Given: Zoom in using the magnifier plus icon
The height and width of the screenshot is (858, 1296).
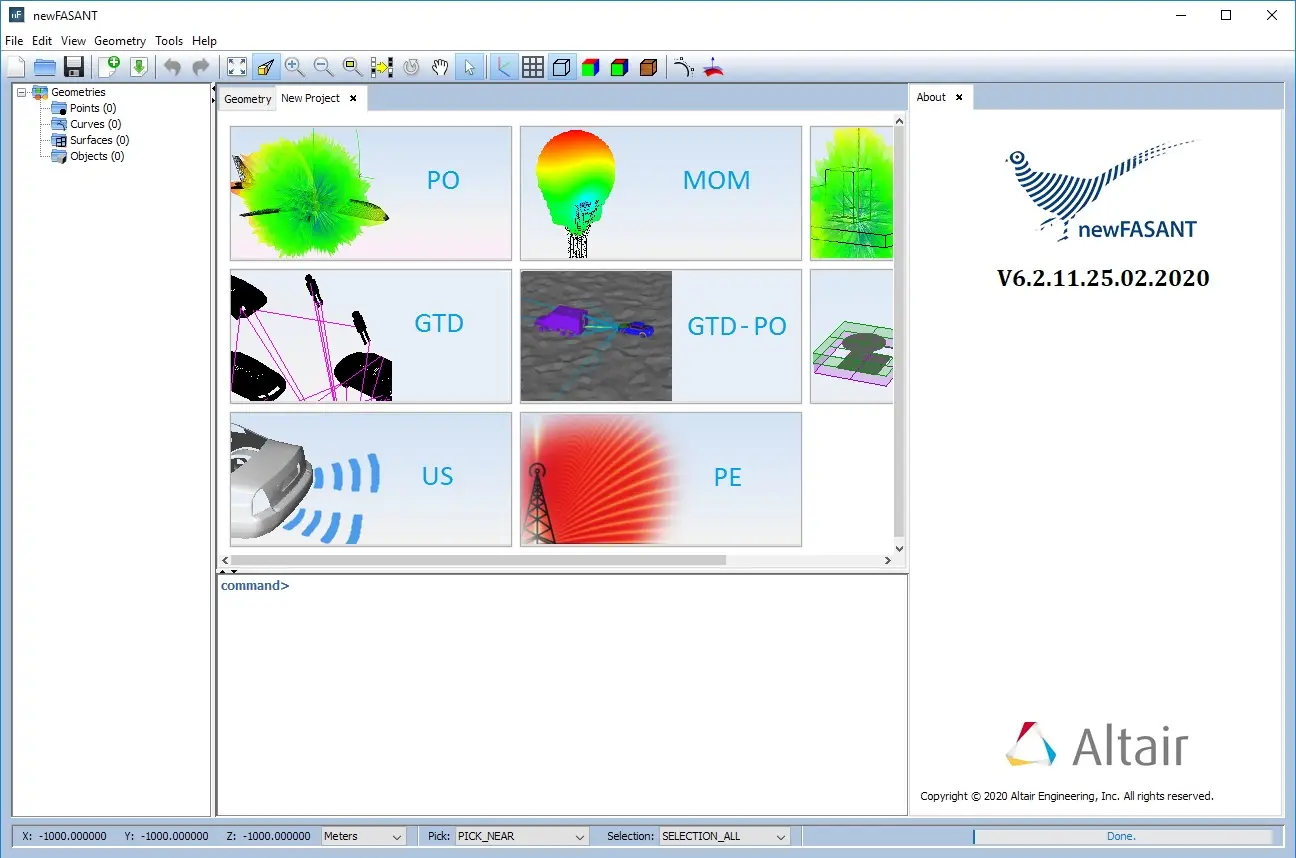Looking at the screenshot, I should pyautogui.click(x=294, y=67).
